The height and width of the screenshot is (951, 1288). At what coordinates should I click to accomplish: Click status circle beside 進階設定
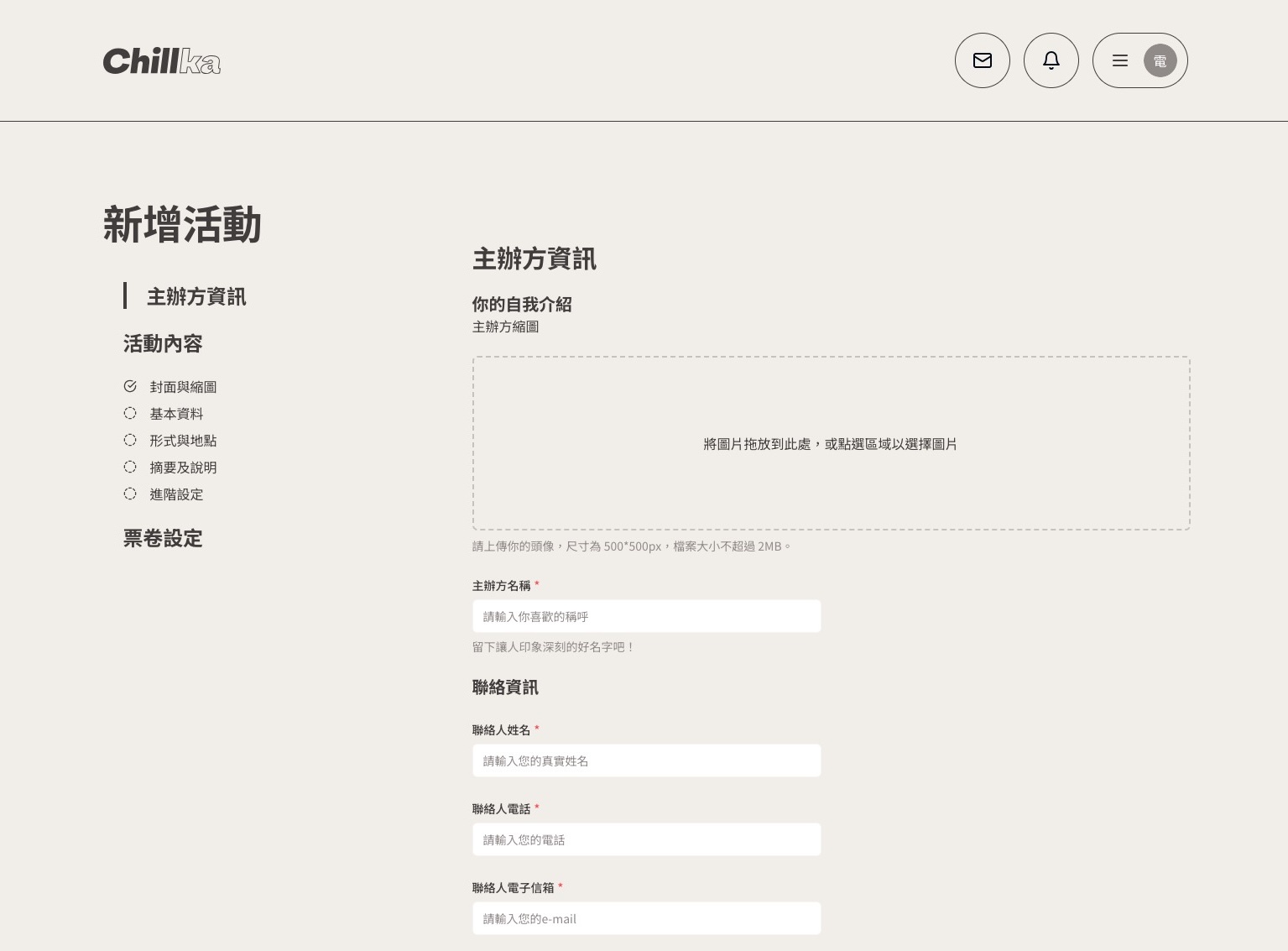pyautogui.click(x=130, y=494)
